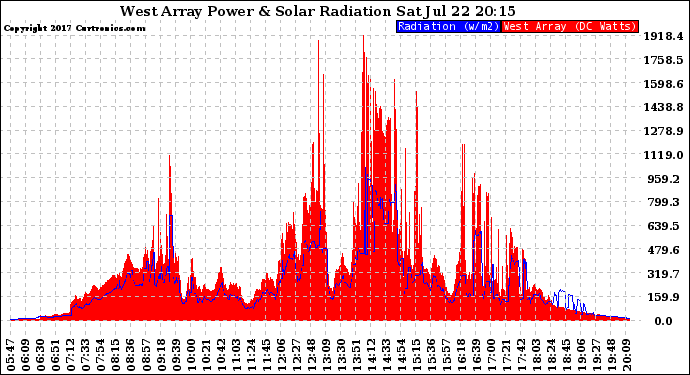Select the red 'West Array (DC Watts)' legend label
690x375 pixels.
[570, 26]
